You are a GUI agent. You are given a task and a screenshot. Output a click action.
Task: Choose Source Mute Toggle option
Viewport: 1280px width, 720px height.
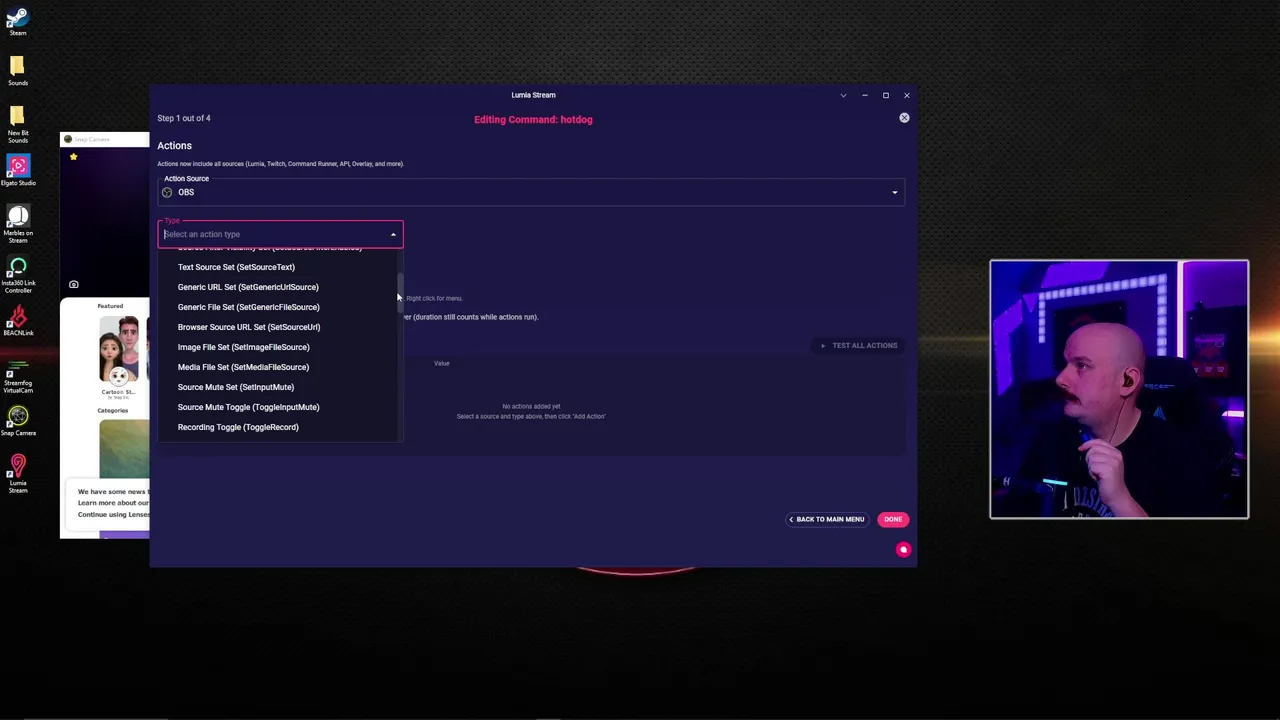[248, 407]
